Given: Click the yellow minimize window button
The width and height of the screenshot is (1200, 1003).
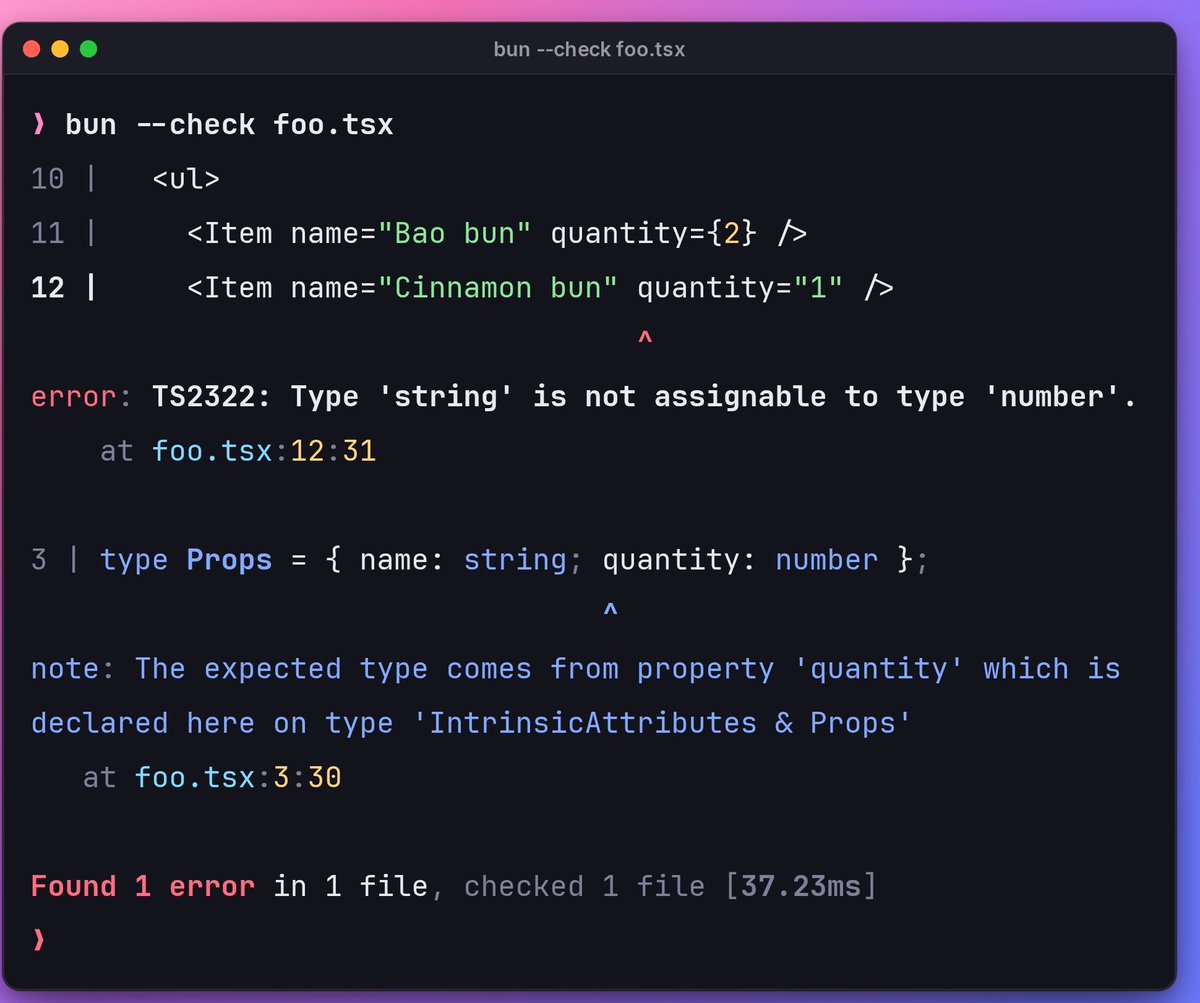Looking at the screenshot, I should pyautogui.click(x=59, y=48).
